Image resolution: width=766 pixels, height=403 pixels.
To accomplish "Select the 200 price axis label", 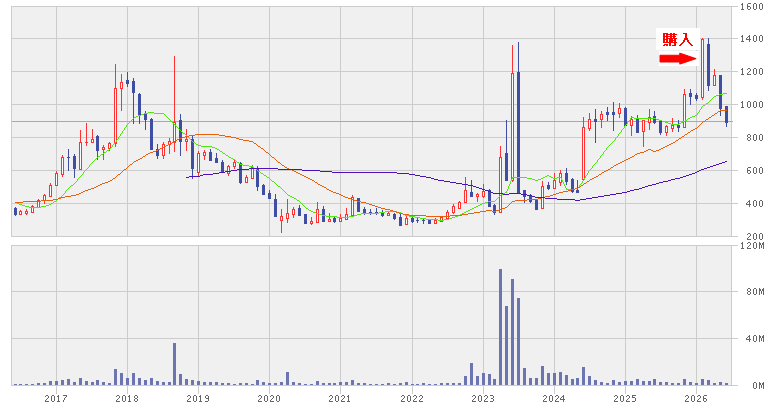I will click(x=755, y=236).
